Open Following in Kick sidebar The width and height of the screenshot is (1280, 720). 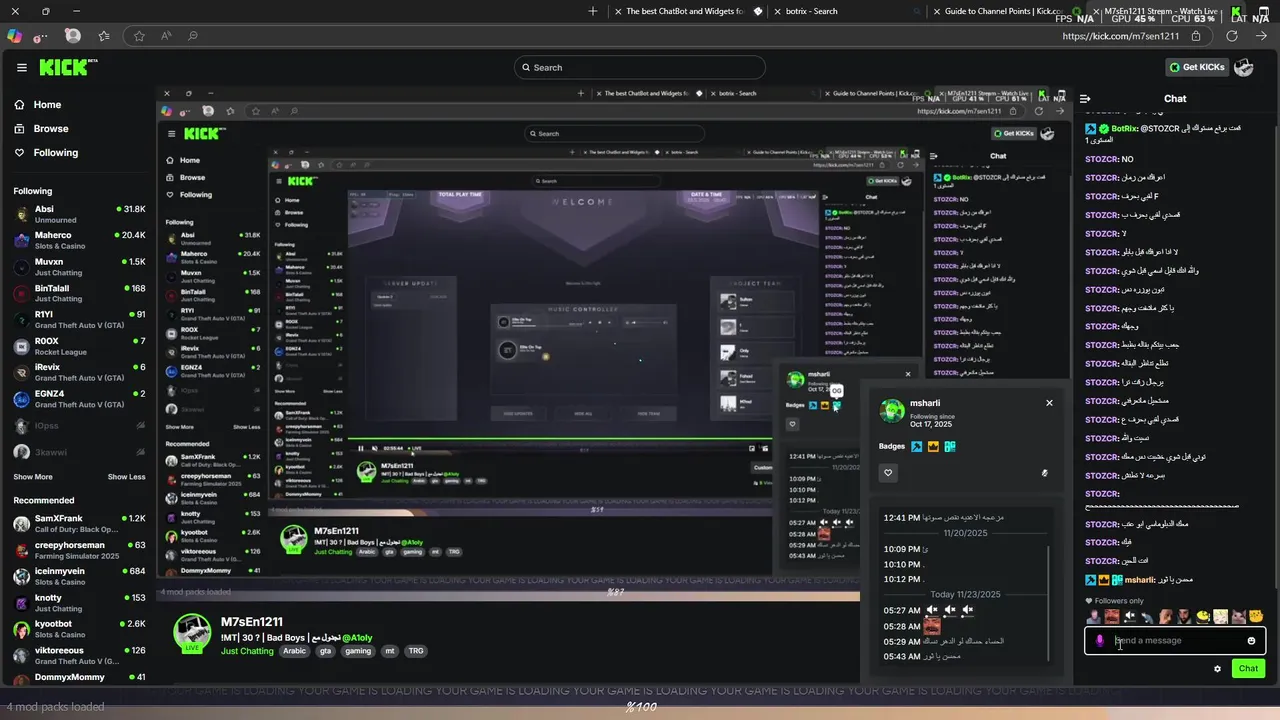(46, 152)
